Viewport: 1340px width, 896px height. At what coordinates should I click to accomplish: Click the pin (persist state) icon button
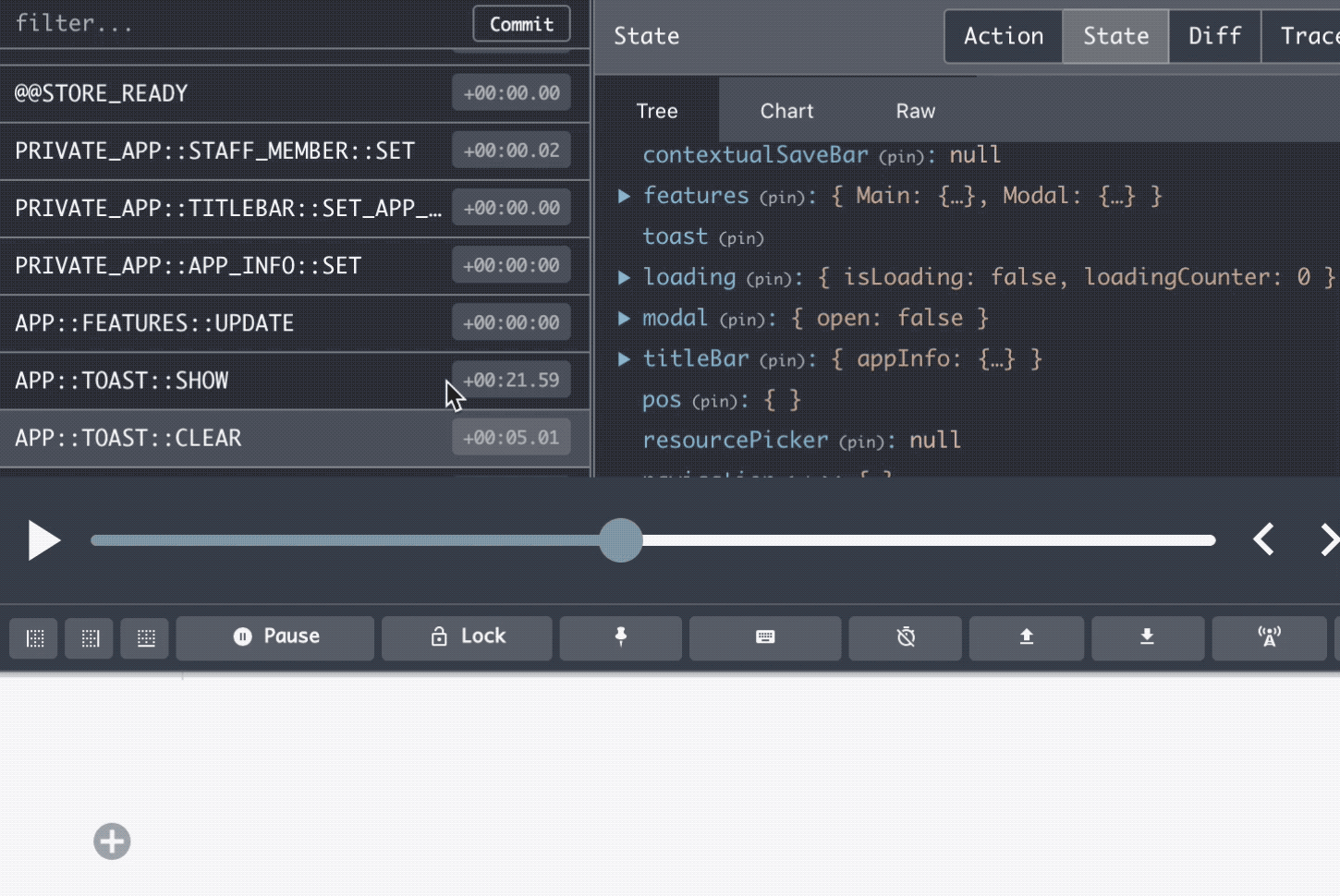point(621,637)
